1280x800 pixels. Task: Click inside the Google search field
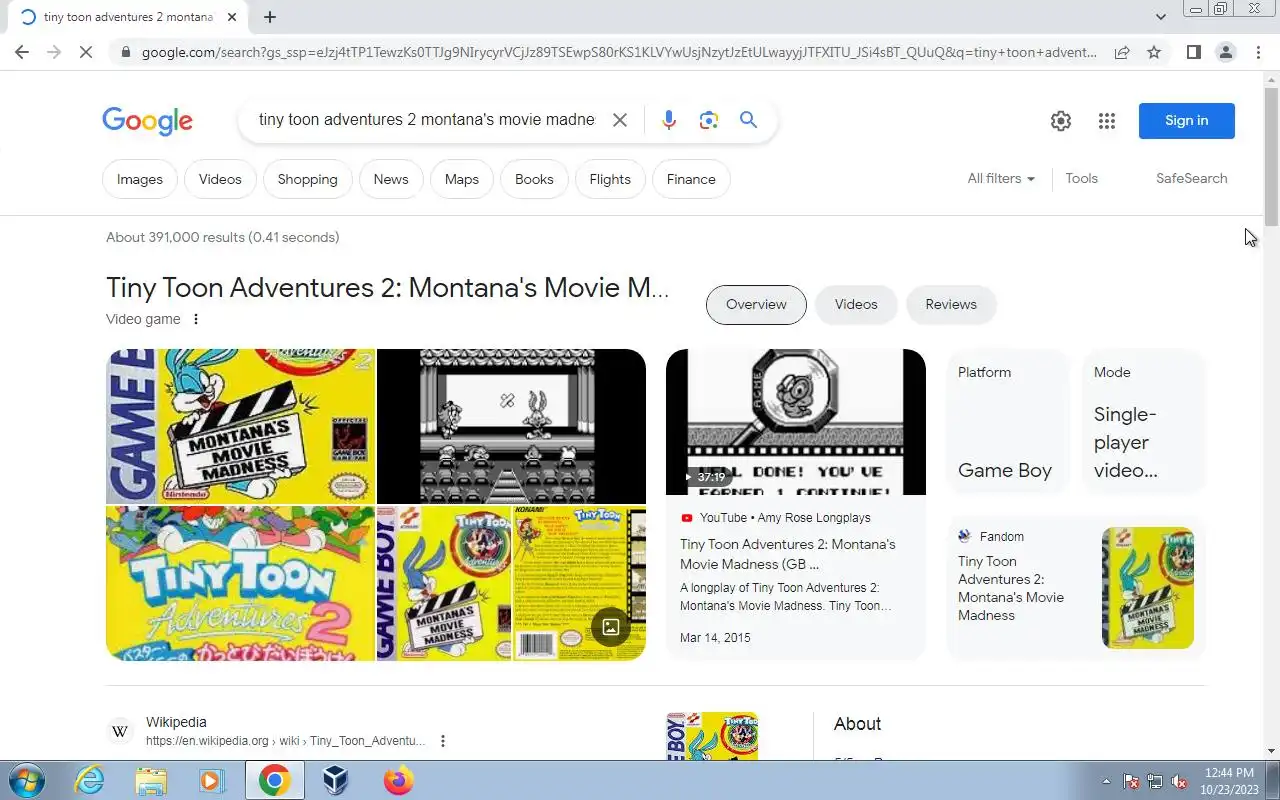427,120
